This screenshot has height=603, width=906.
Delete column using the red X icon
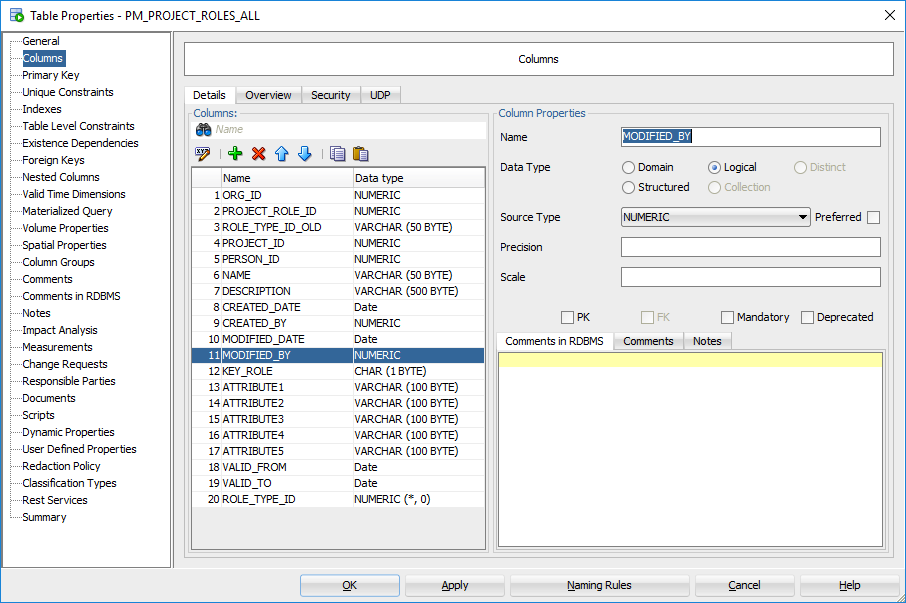tap(258, 153)
